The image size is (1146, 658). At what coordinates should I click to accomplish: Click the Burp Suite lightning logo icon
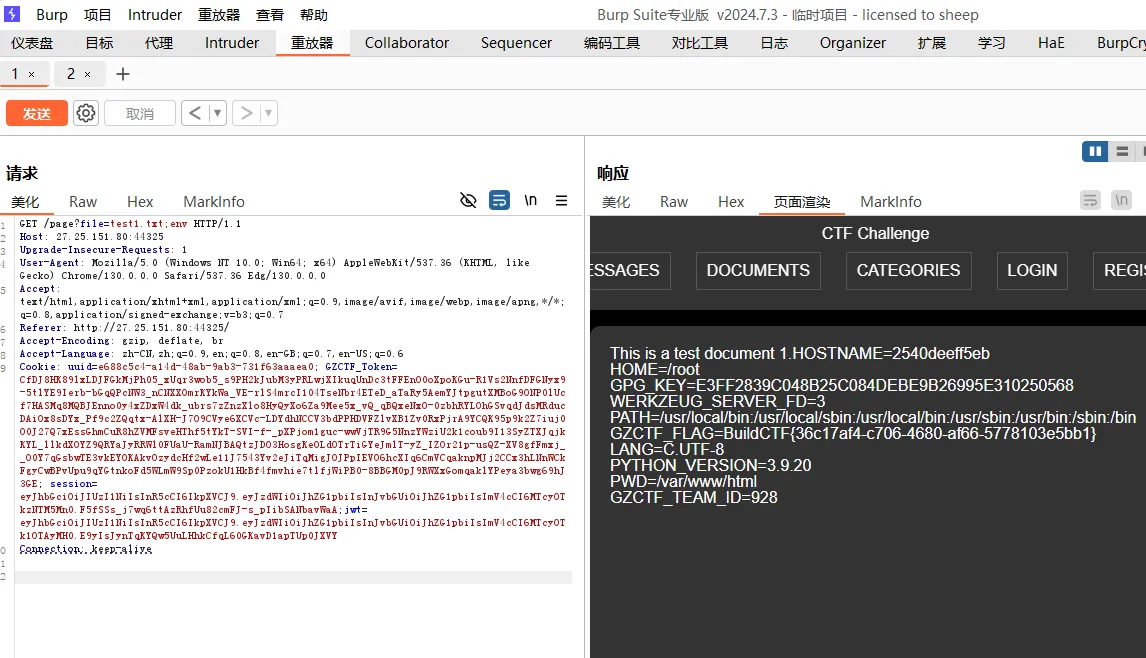point(12,14)
